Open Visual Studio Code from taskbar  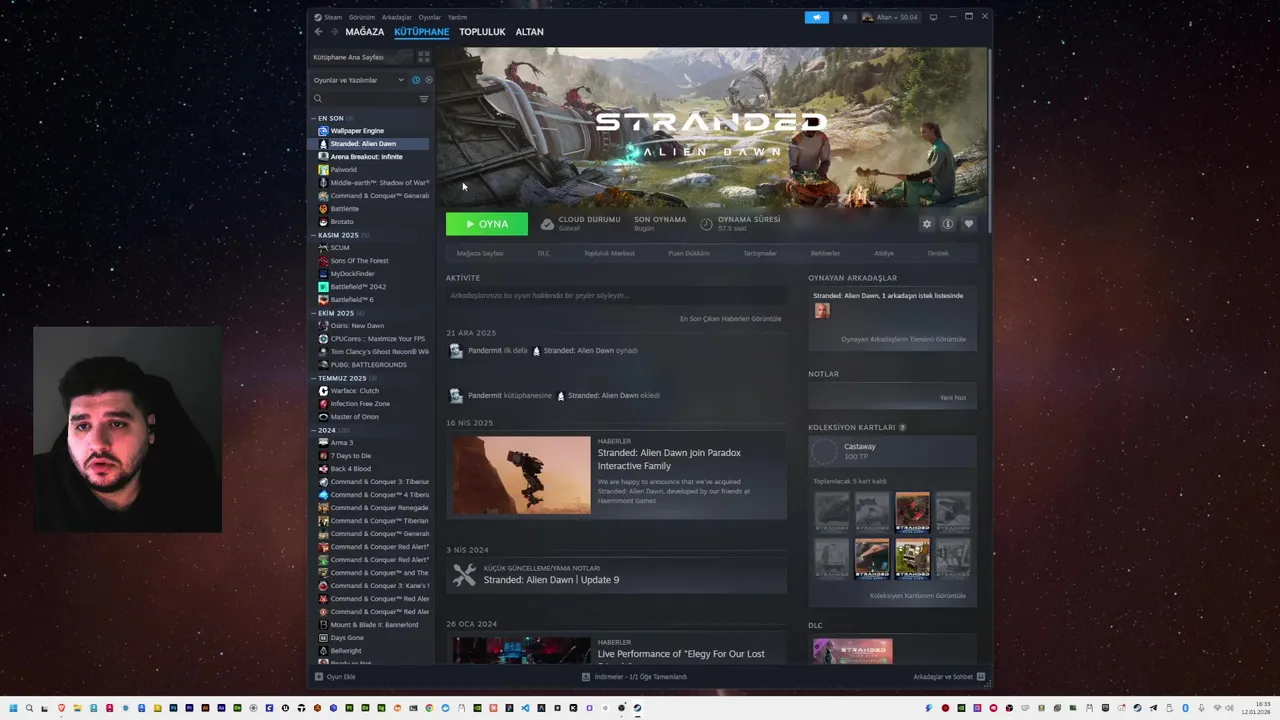pos(525,708)
